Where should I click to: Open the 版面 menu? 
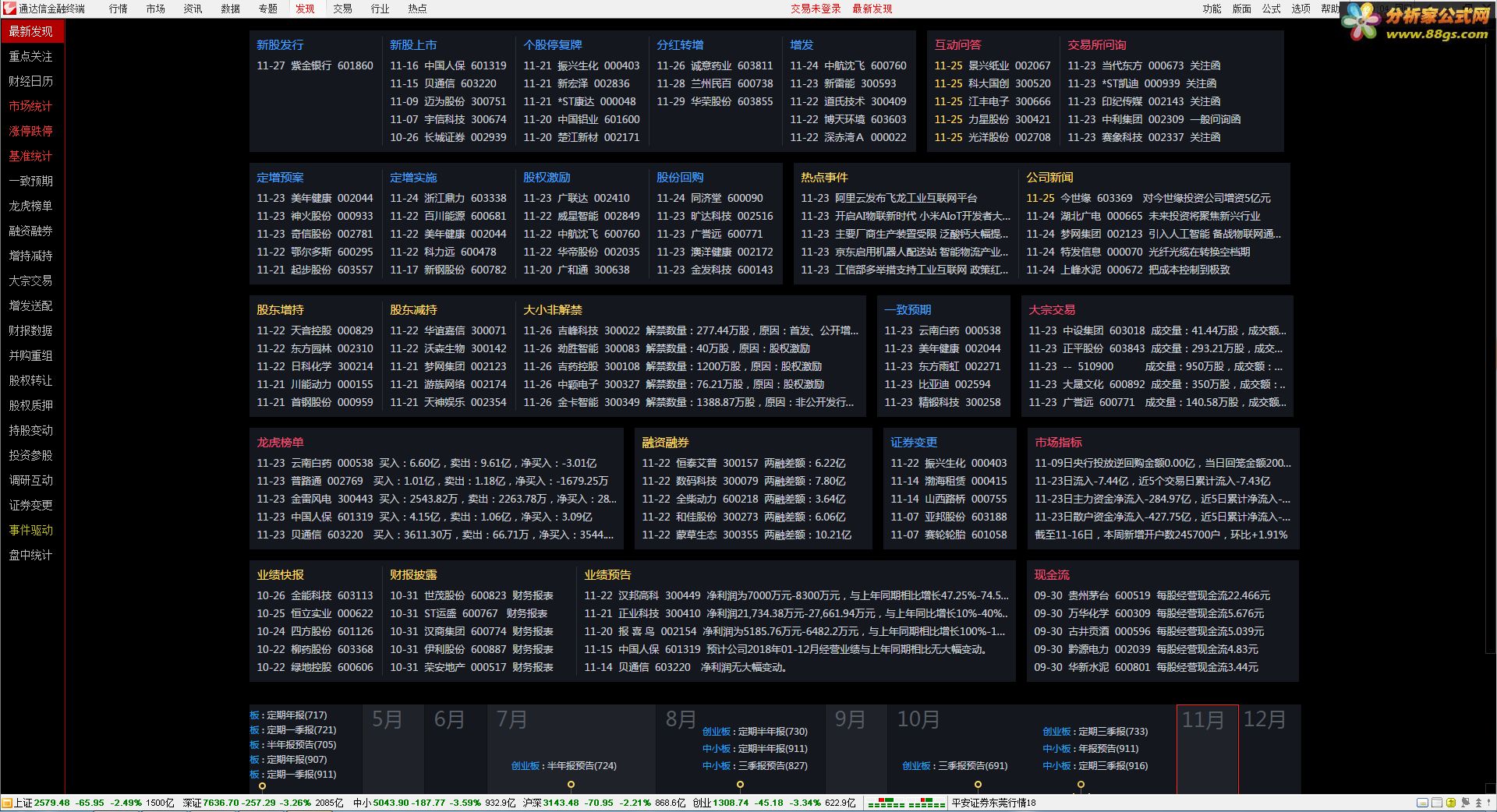[x=1242, y=9]
